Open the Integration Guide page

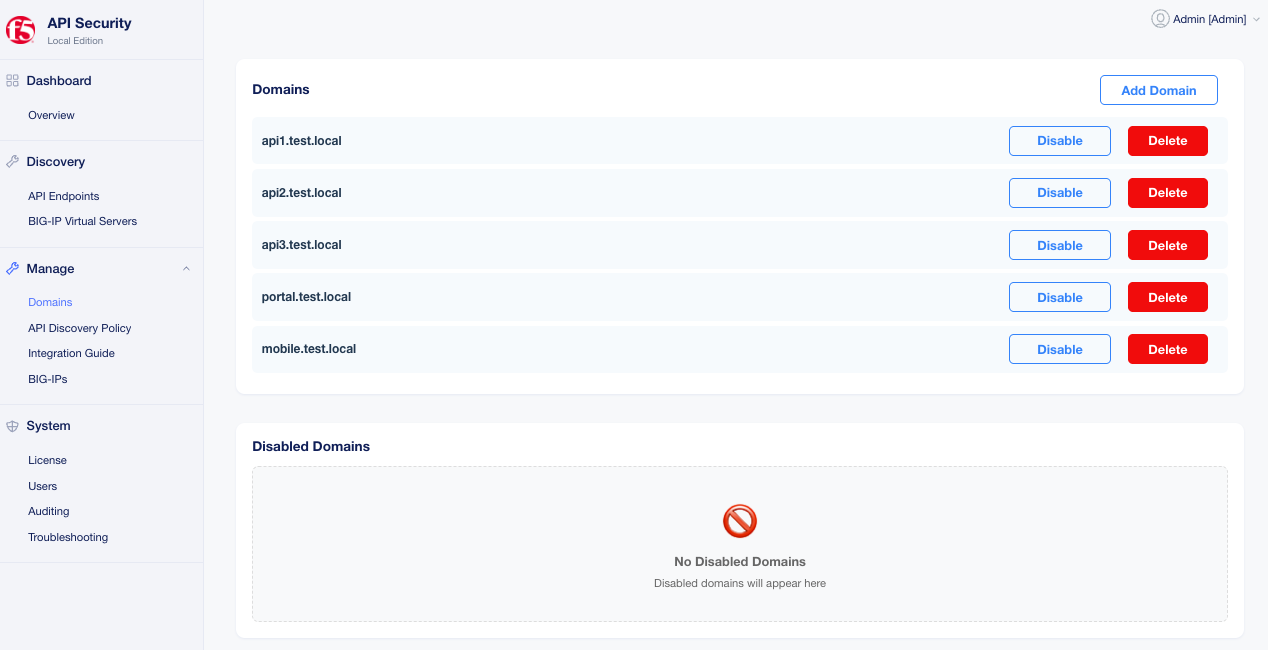(x=71, y=354)
